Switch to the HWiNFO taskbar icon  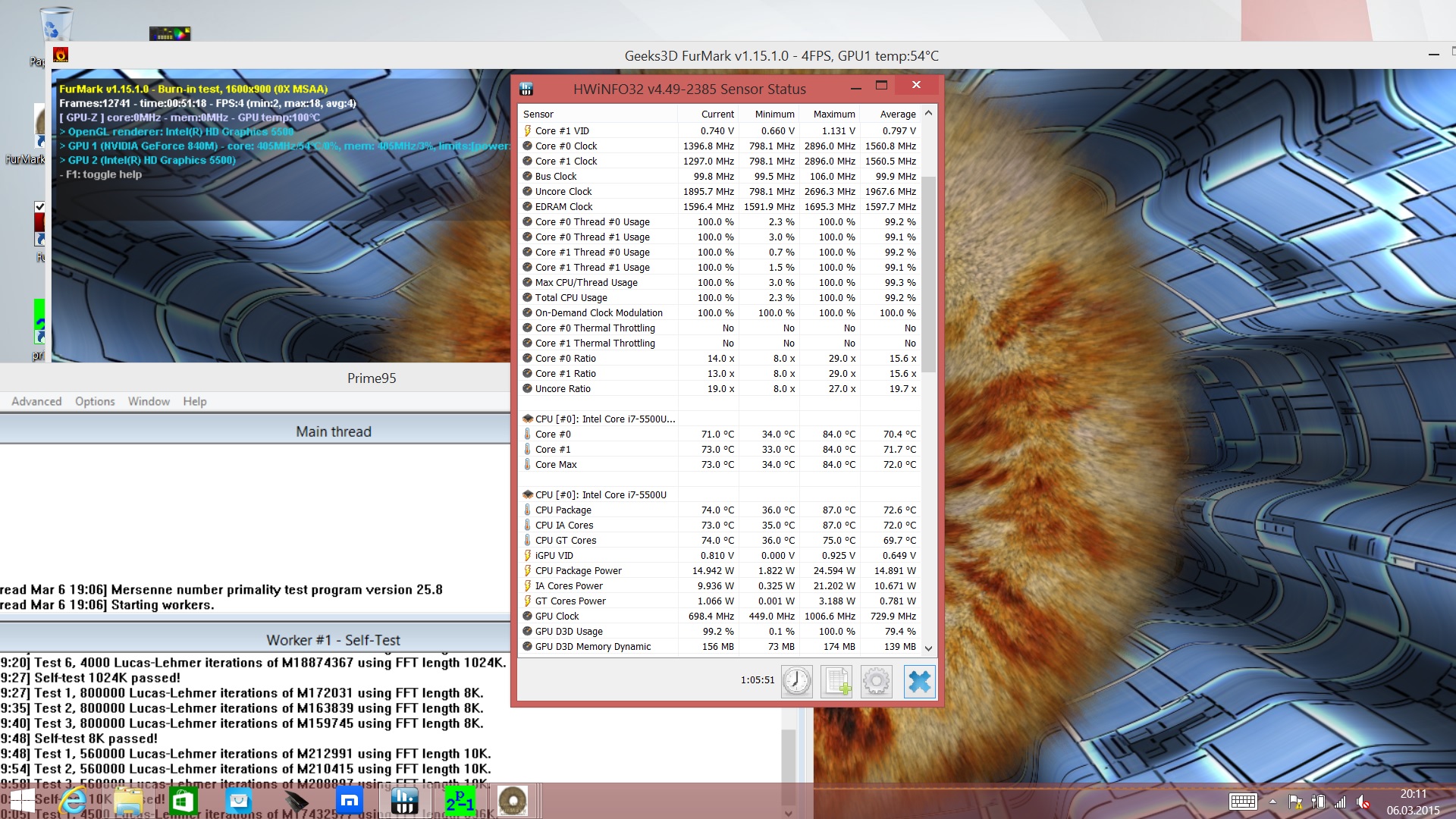click(404, 801)
